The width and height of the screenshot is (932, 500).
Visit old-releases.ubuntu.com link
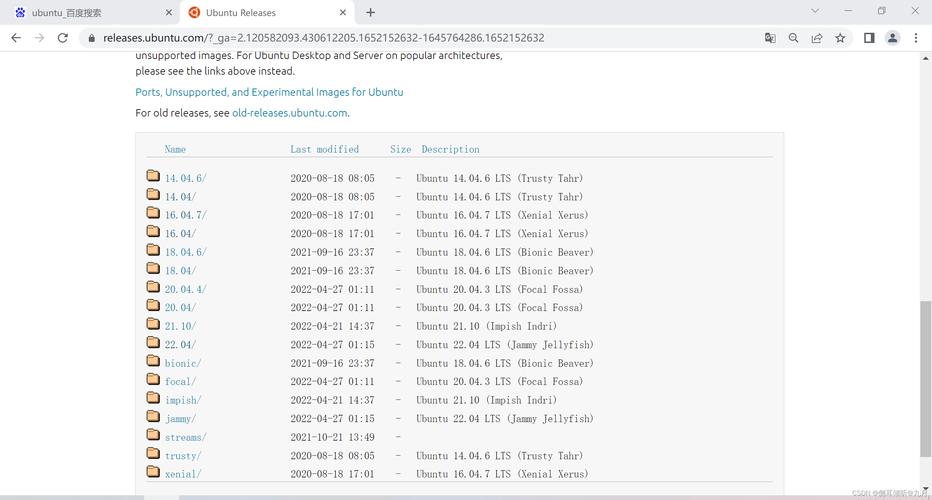click(x=289, y=113)
